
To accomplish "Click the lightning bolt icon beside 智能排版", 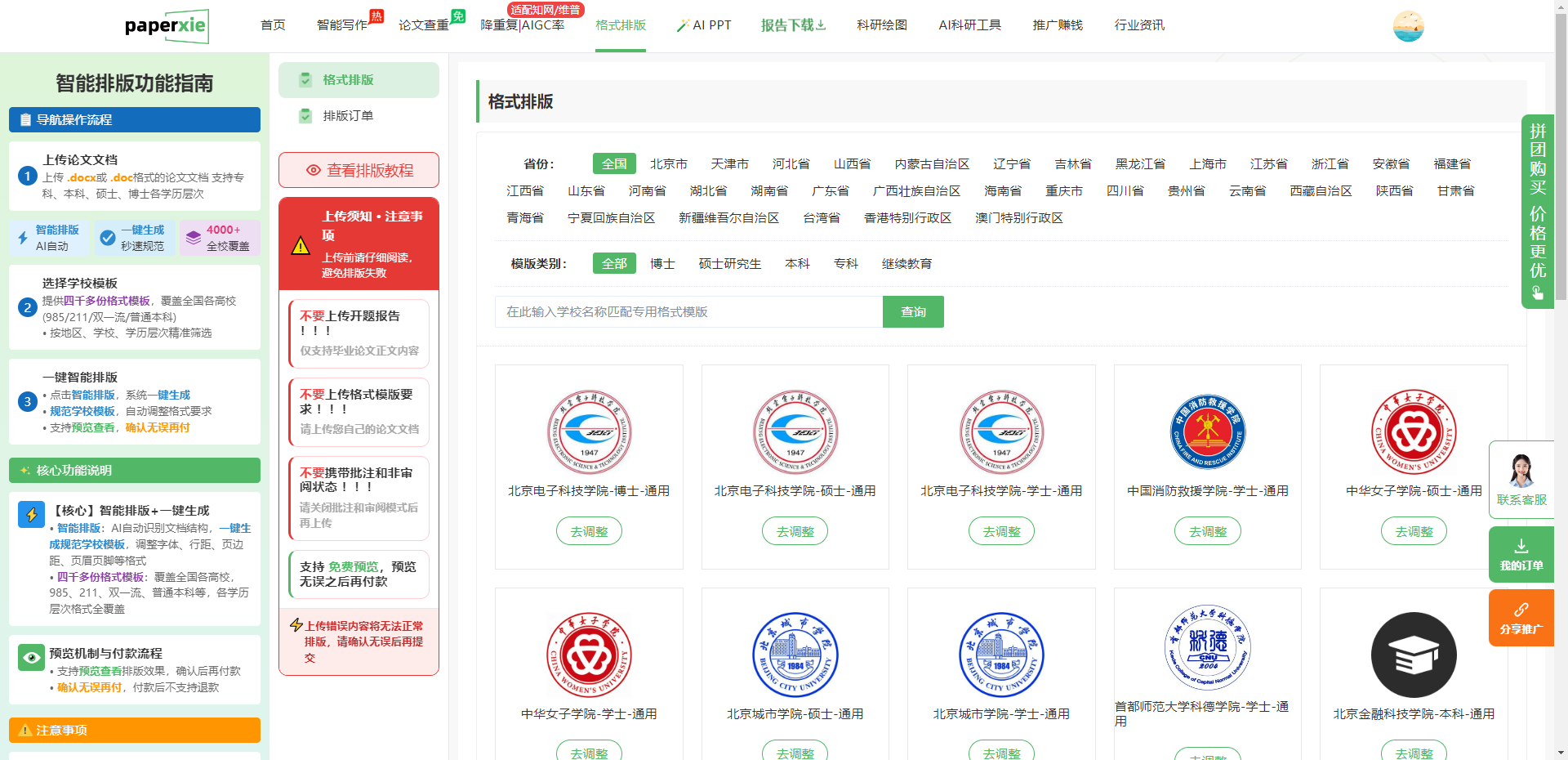I will coord(23,238).
